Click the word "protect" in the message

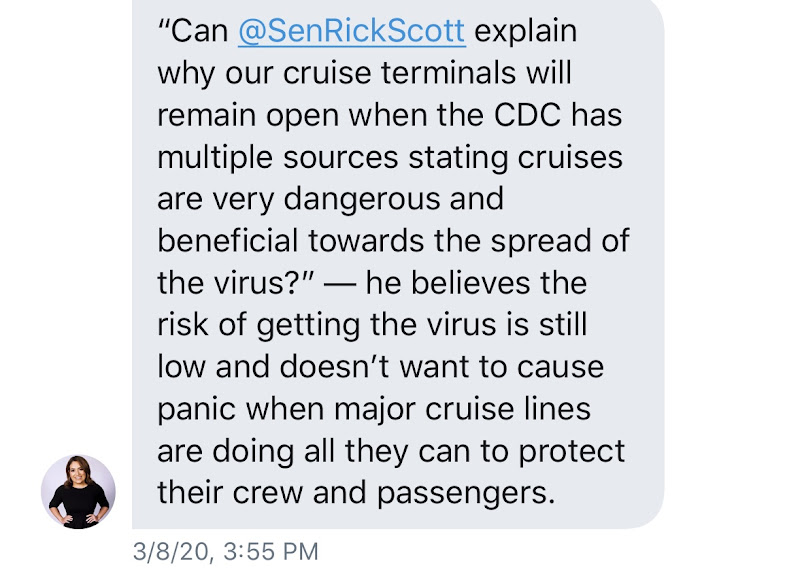point(571,453)
